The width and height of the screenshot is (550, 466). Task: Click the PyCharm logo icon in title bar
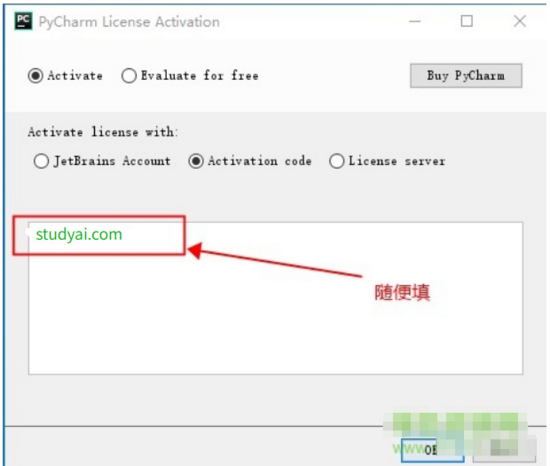point(23,21)
